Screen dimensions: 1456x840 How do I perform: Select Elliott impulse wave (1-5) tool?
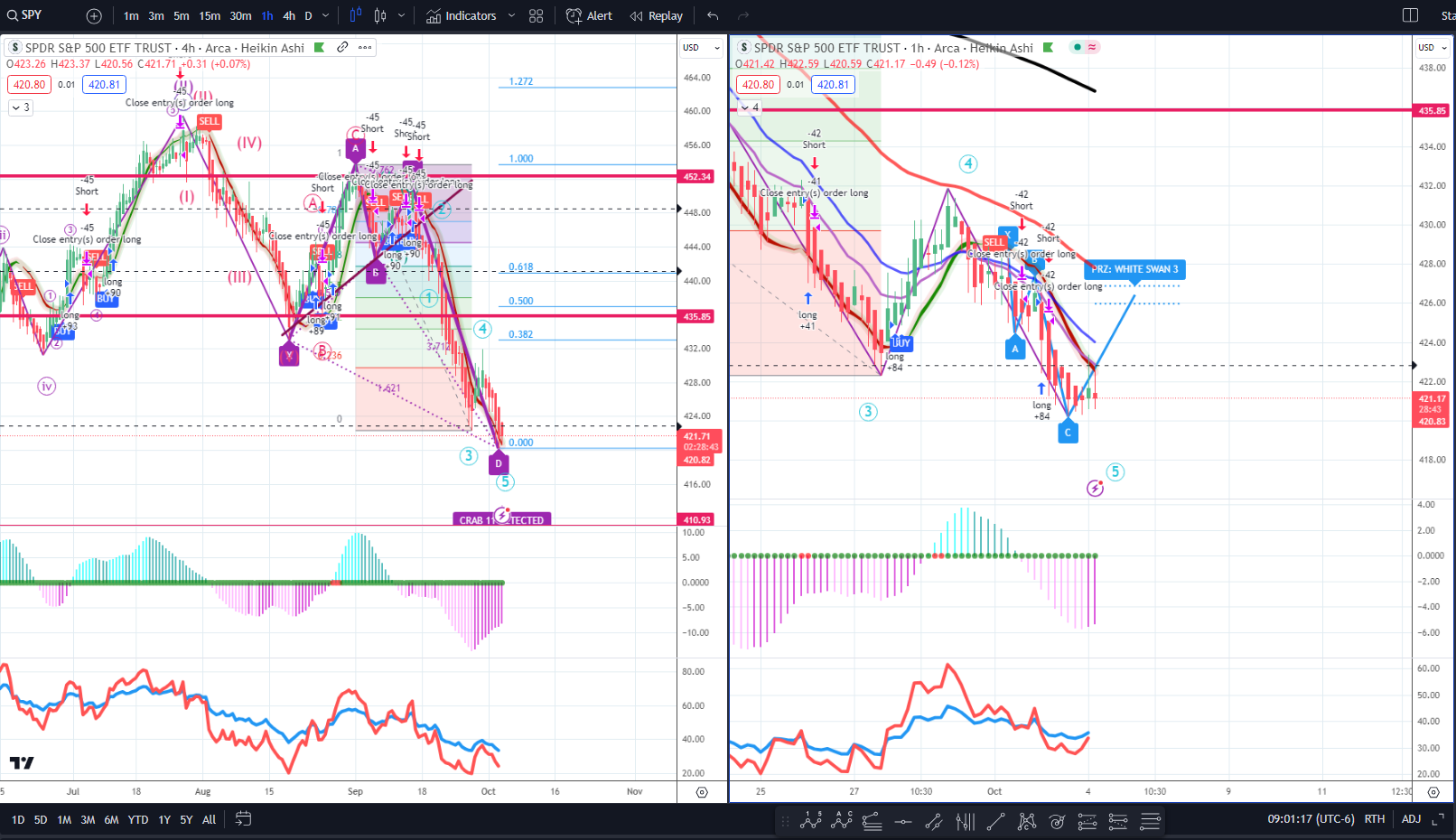(x=810, y=821)
